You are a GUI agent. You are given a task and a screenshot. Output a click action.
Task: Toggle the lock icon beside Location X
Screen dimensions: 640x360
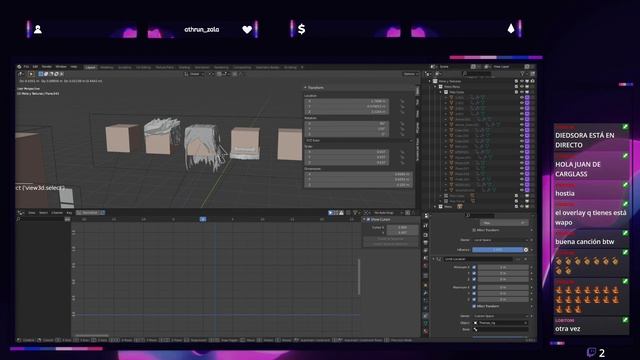(402, 101)
